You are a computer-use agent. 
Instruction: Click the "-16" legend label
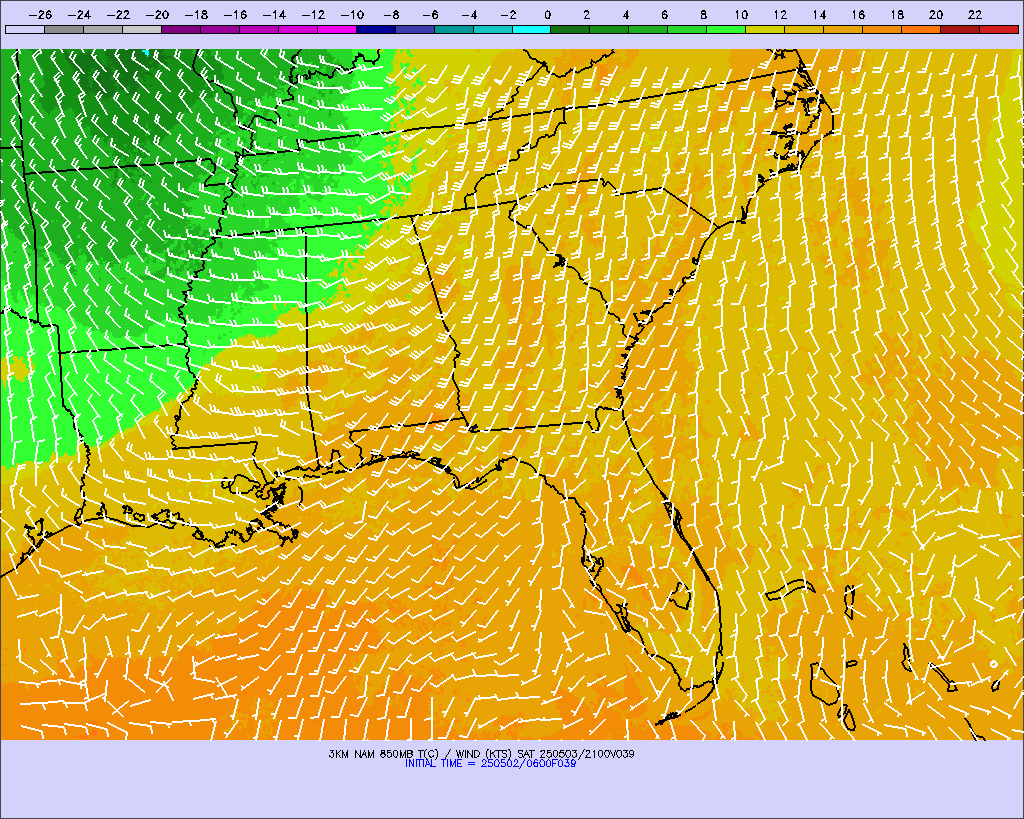tap(235, 15)
